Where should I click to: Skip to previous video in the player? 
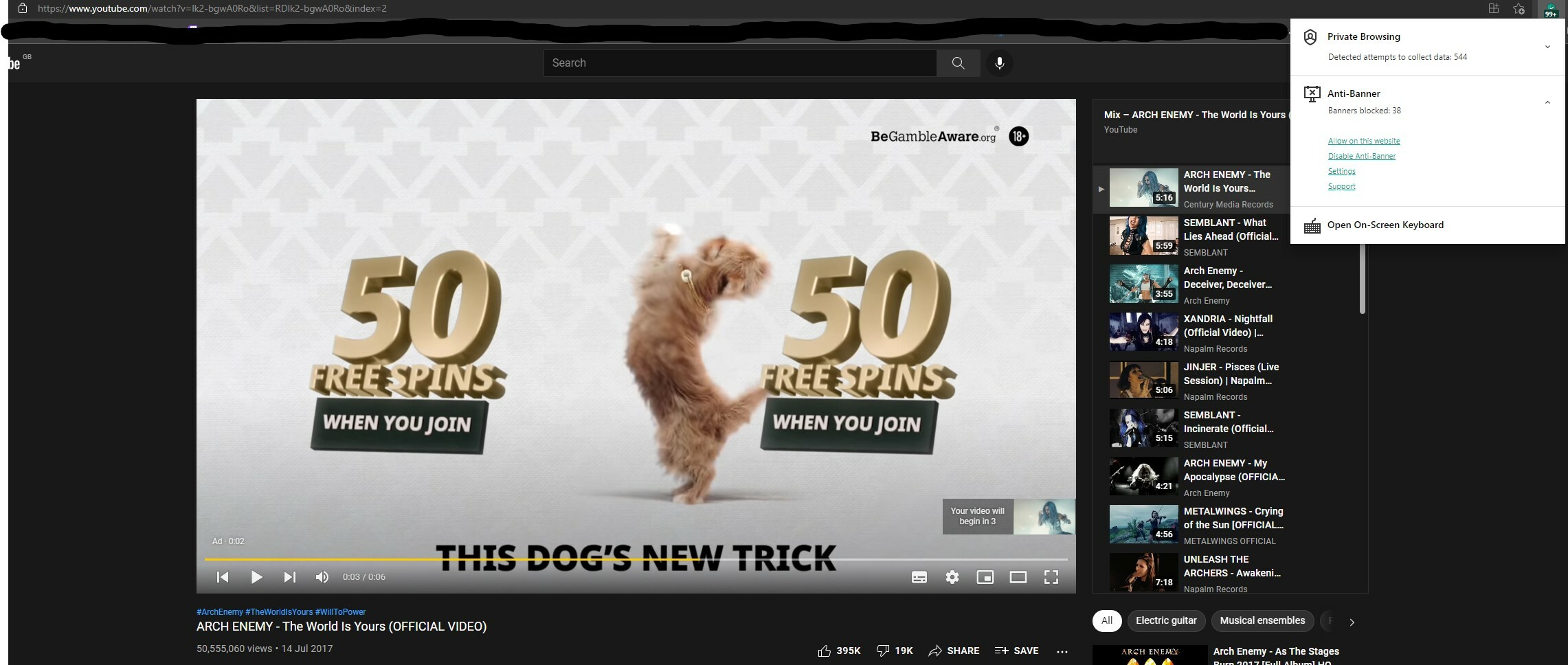tap(223, 577)
